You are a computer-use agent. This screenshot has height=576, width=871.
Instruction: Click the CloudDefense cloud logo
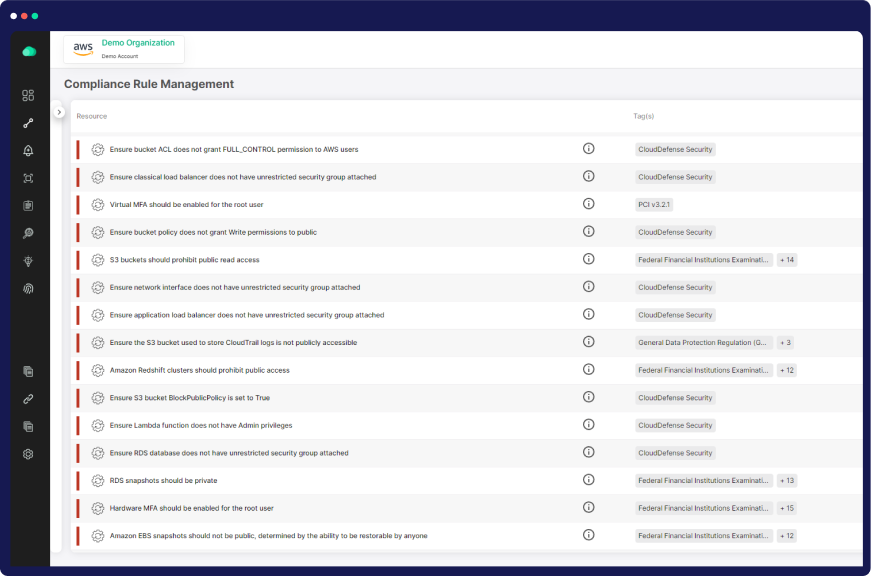point(29,51)
